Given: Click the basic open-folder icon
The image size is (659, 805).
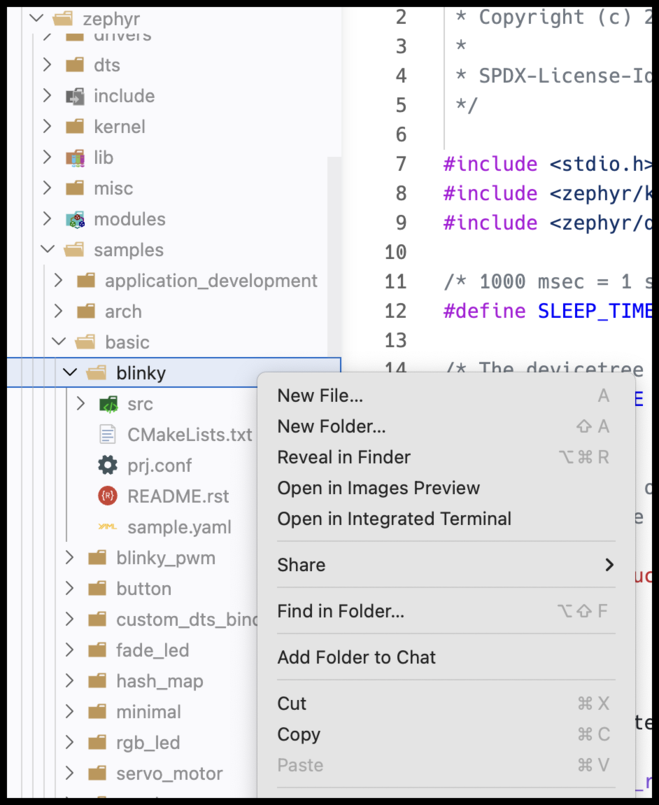Looking at the screenshot, I should (85, 342).
